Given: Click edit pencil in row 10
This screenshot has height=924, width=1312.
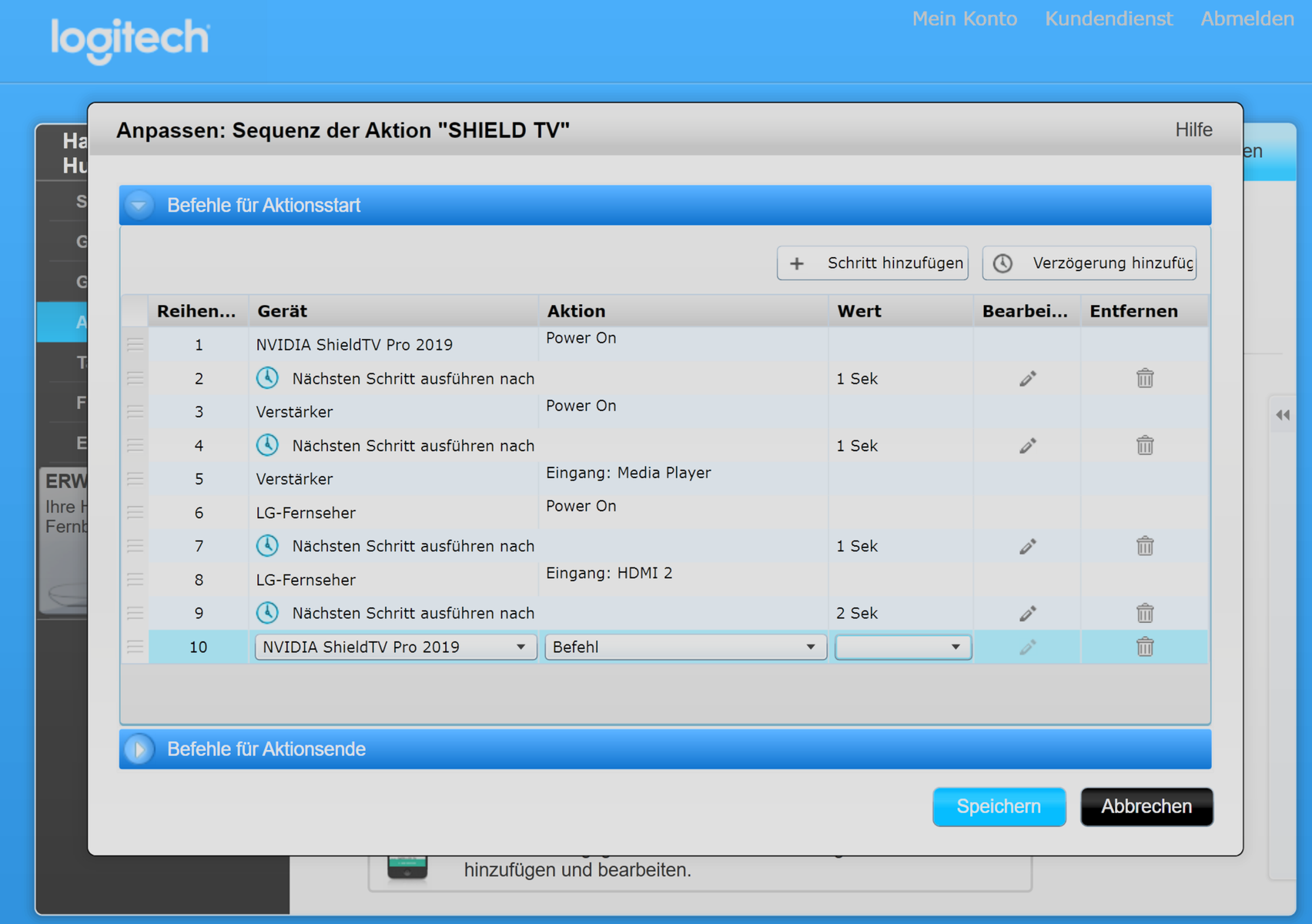Looking at the screenshot, I should 1027,647.
